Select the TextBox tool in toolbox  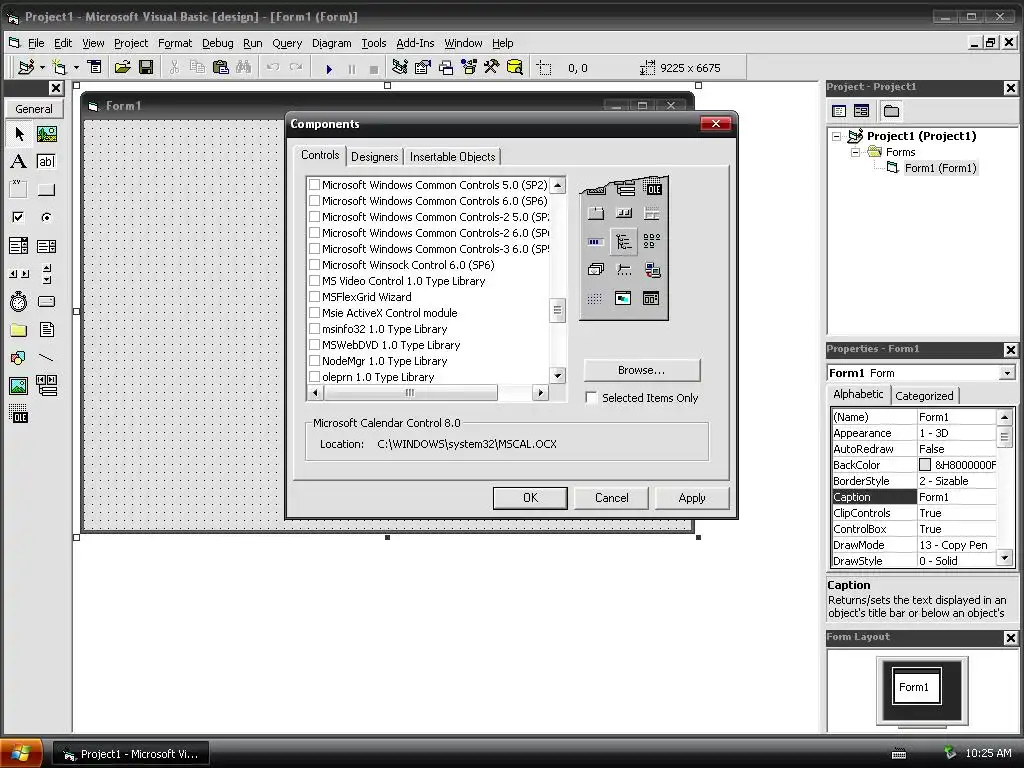[46, 161]
